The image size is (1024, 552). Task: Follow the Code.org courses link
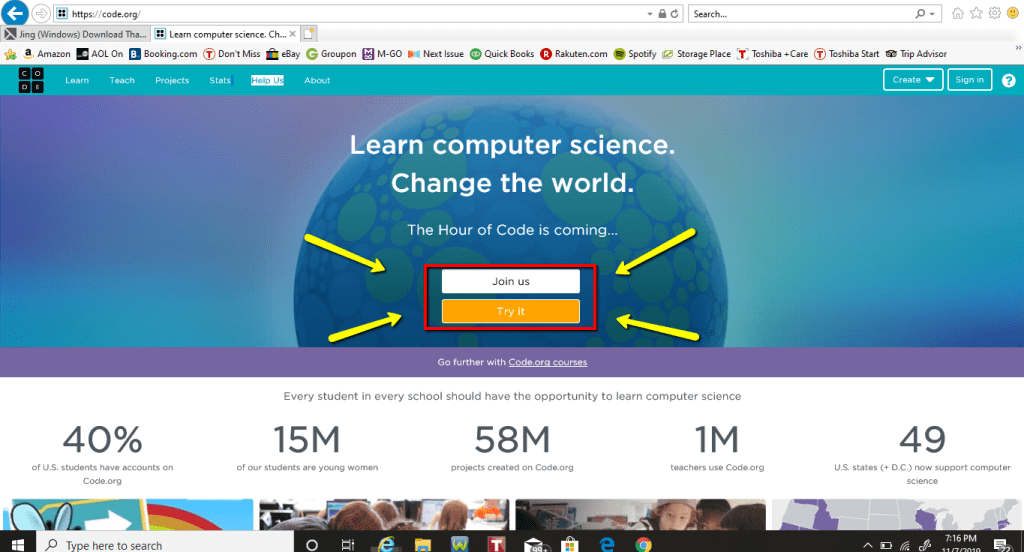click(547, 362)
